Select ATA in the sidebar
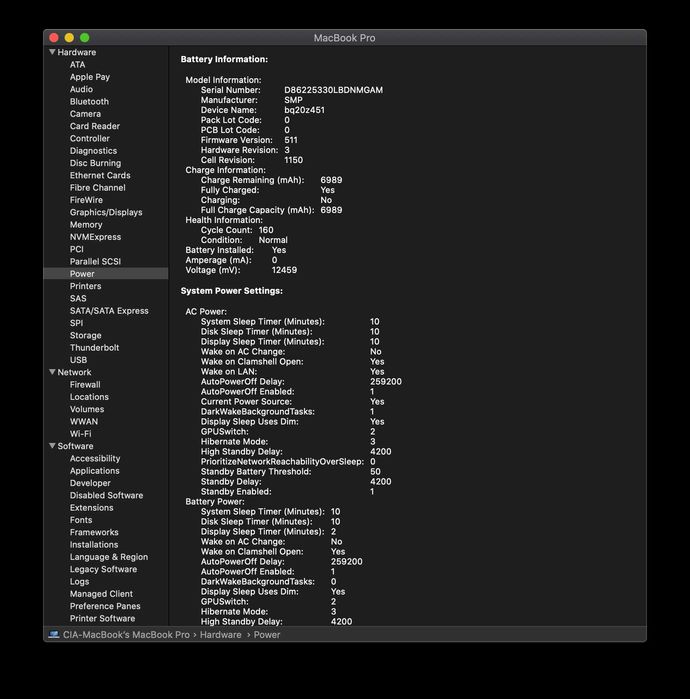The image size is (690, 699). click(78, 65)
